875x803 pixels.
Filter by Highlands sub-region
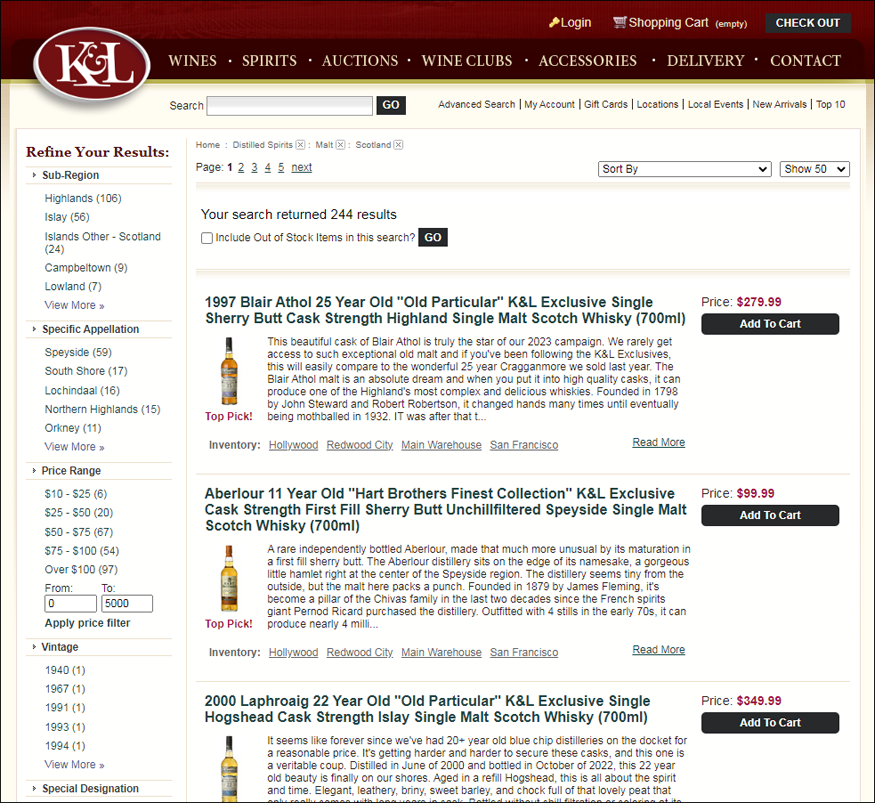83,199
